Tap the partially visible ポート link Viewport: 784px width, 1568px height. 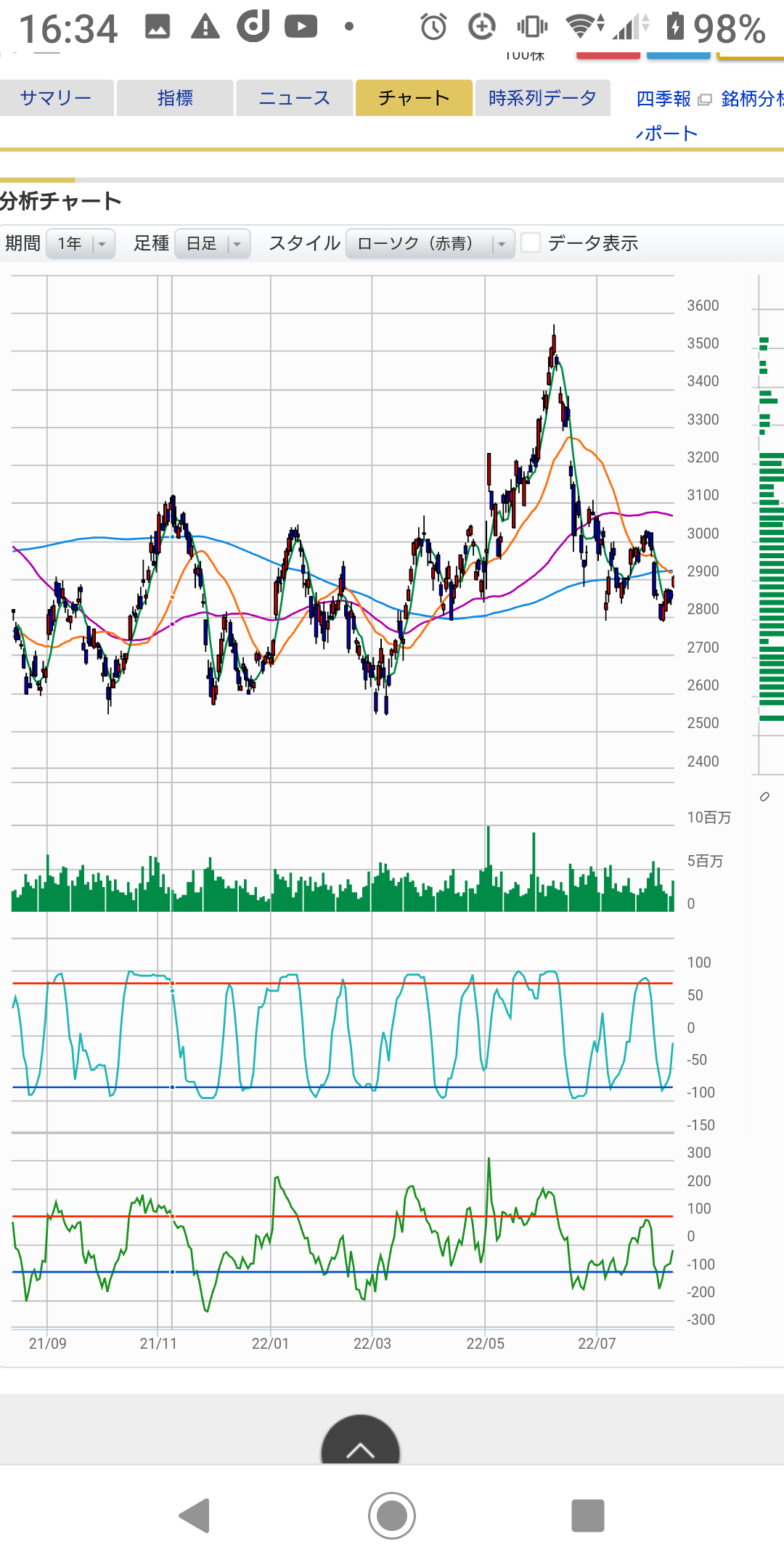click(666, 134)
